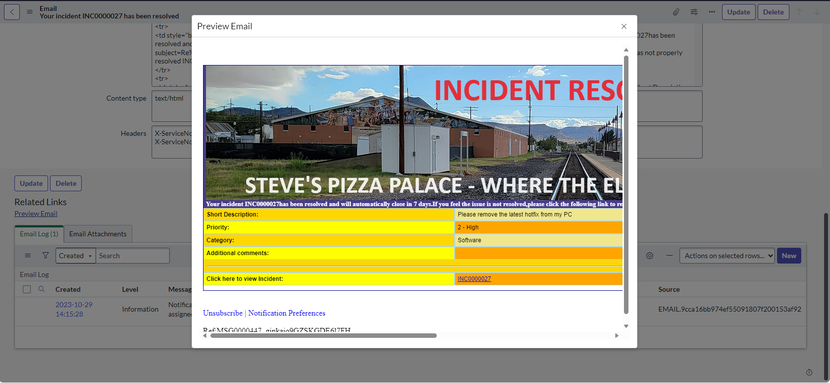Open more options ellipsis in header
The width and height of the screenshot is (830, 383).
[x=712, y=12]
